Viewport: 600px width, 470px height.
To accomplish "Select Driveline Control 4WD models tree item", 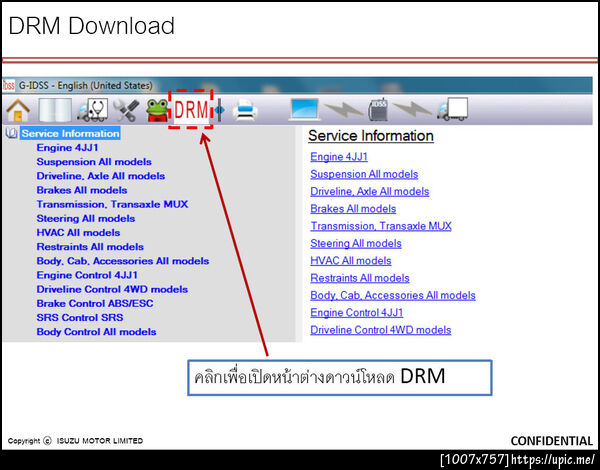I will point(112,289).
